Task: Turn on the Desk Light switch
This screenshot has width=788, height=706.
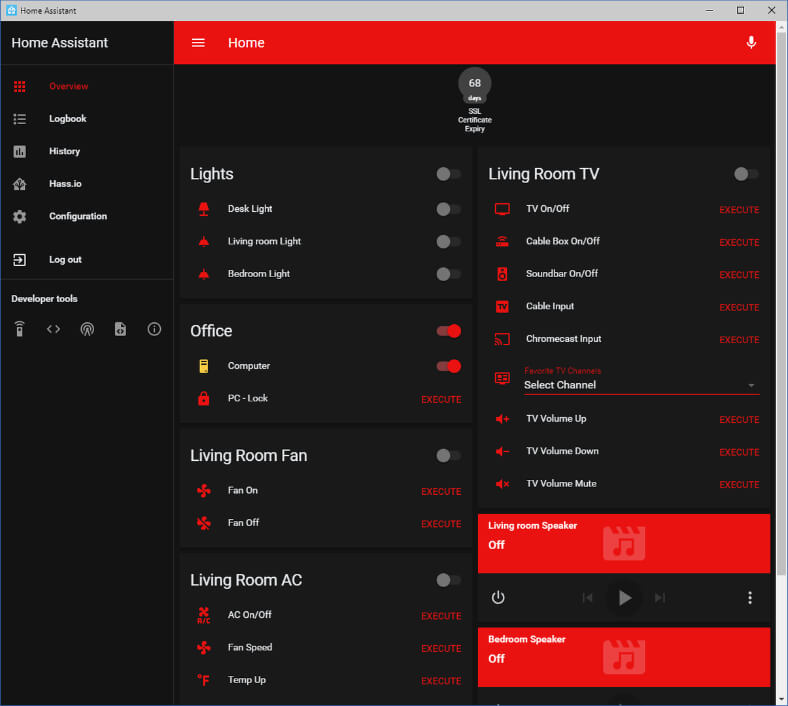Action: point(448,209)
